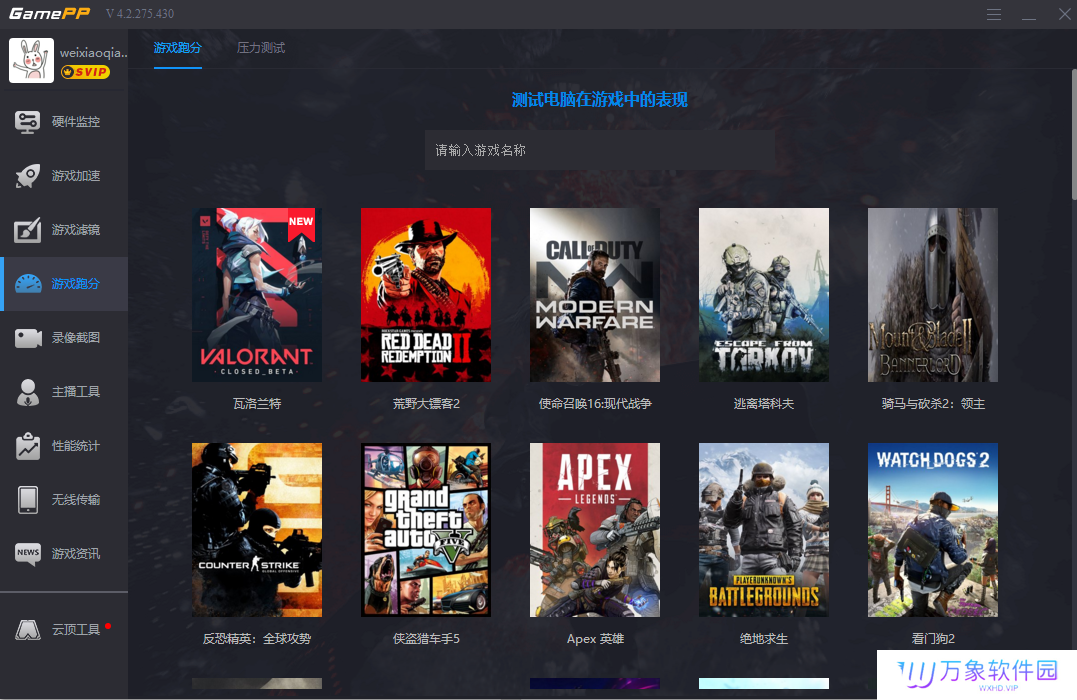Screen dimensions: 1077x700
Task: Click the 主播工具 sidebar label
Action: [76, 392]
